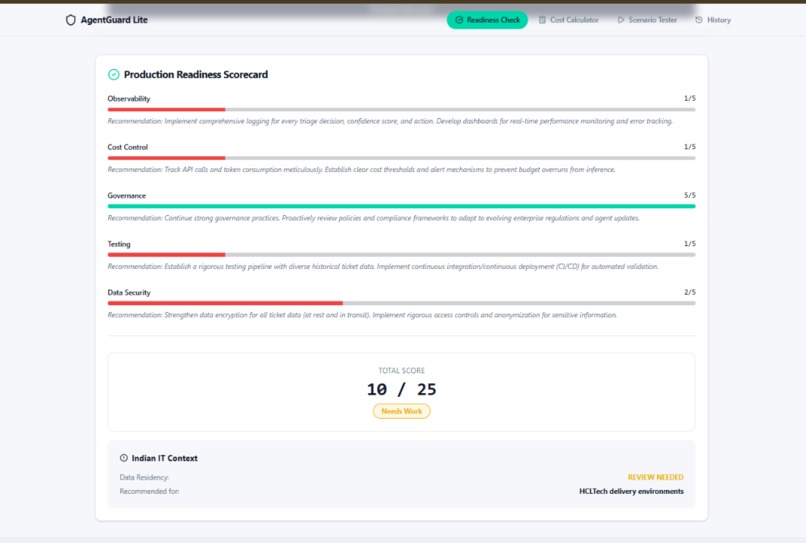Click the Readiness Check checkmark icon
This screenshot has height=543, width=806.
pos(459,20)
